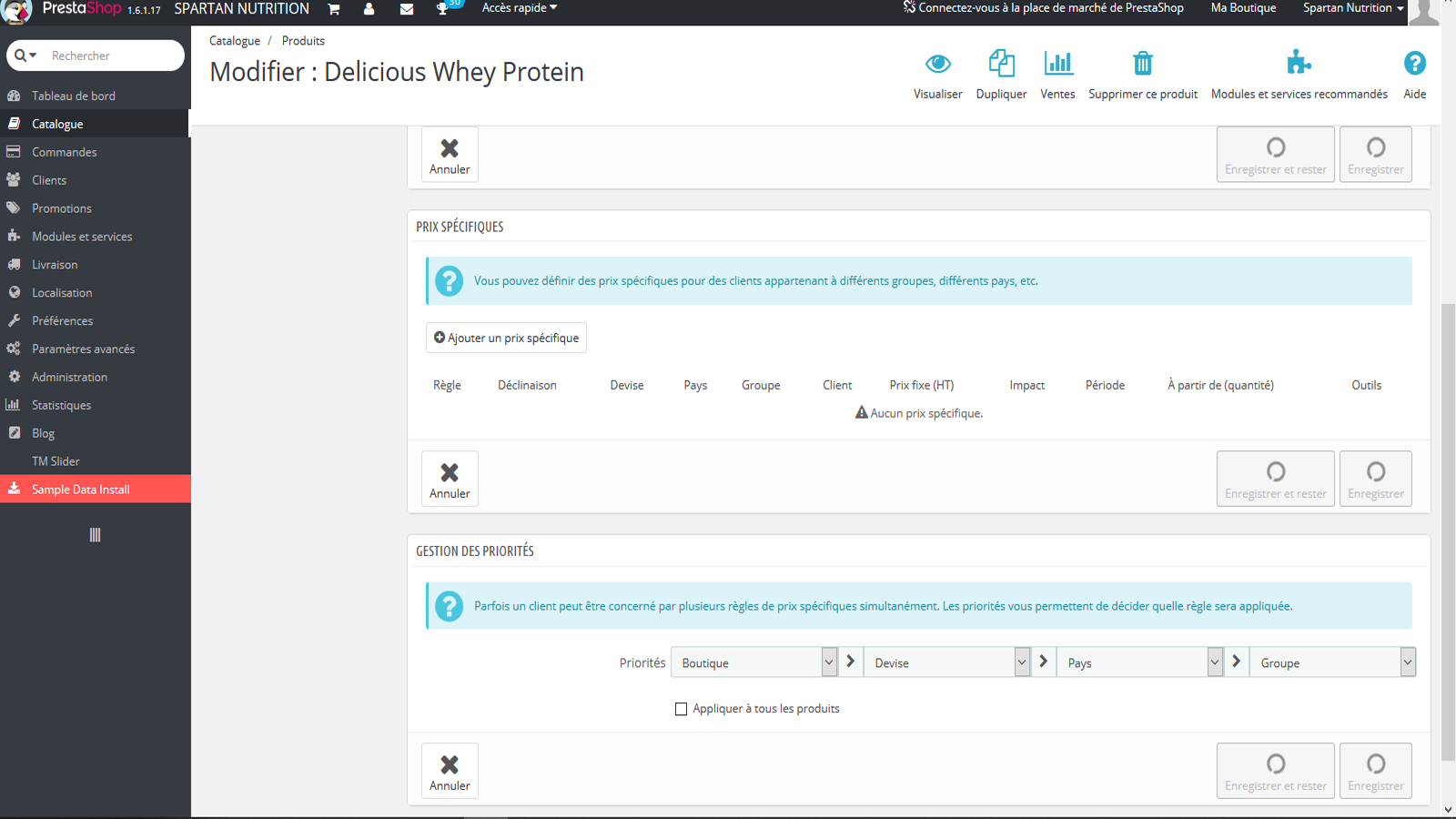Click the Catalogue breadcrumb link
This screenshot has width=1456, height=819.
(x=235, y=41)
